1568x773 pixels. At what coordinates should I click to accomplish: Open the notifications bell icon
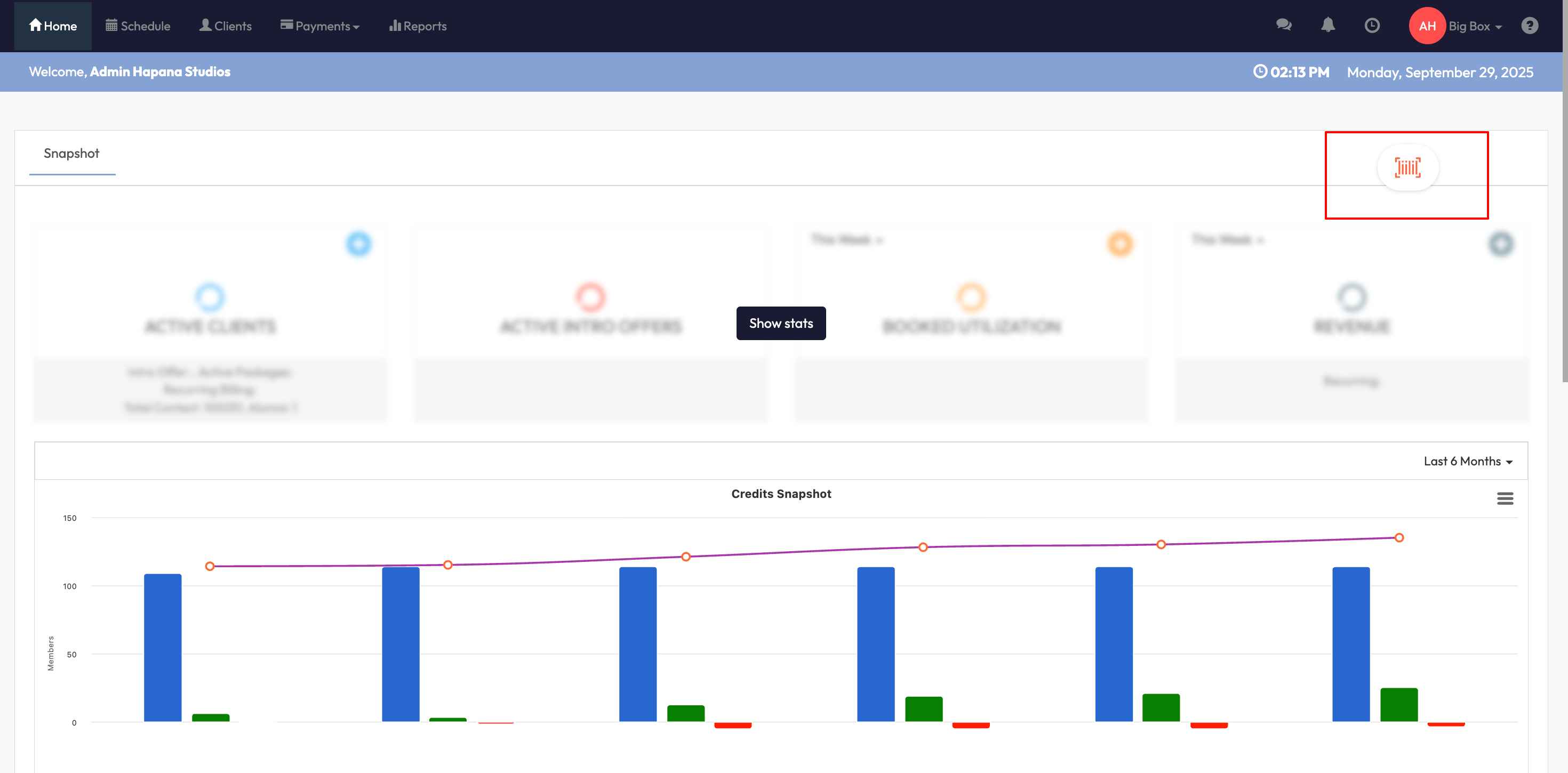[x=1327, y=26]
